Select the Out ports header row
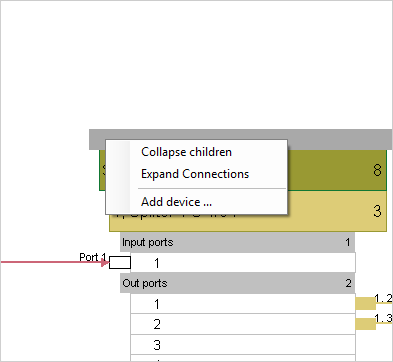393x362 pixels. [x=237, y=283]
